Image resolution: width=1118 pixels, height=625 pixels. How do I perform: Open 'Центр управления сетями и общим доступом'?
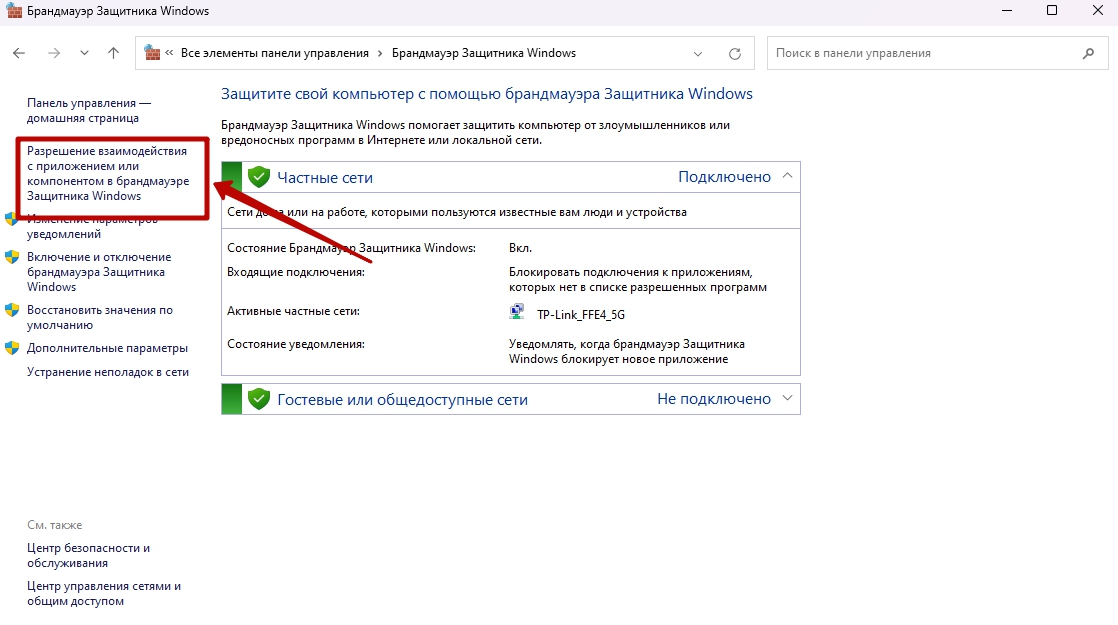pyautogui.click(x=104, y=593)
